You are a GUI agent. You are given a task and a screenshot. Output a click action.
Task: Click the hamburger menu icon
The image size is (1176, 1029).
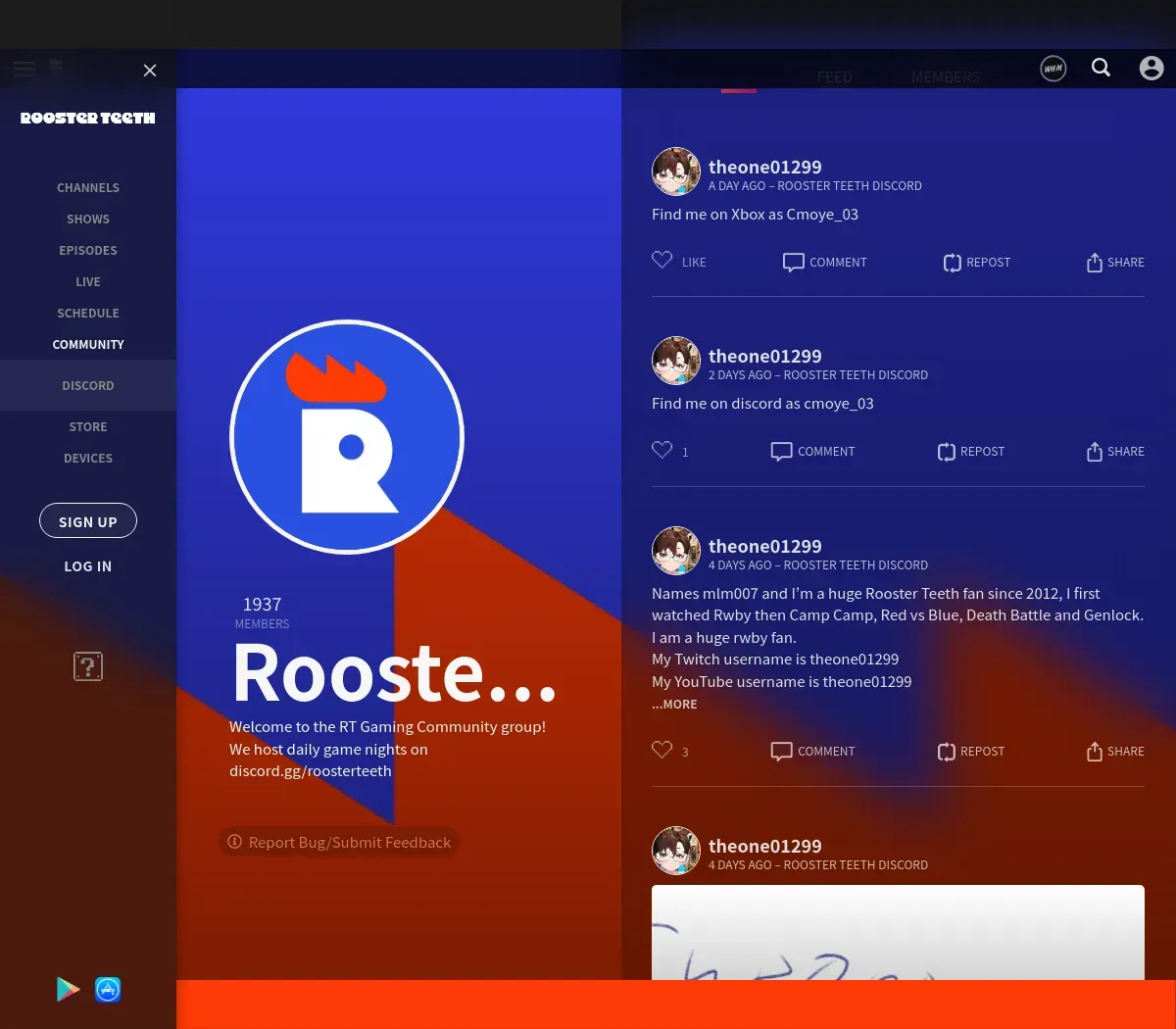(24, 68)
